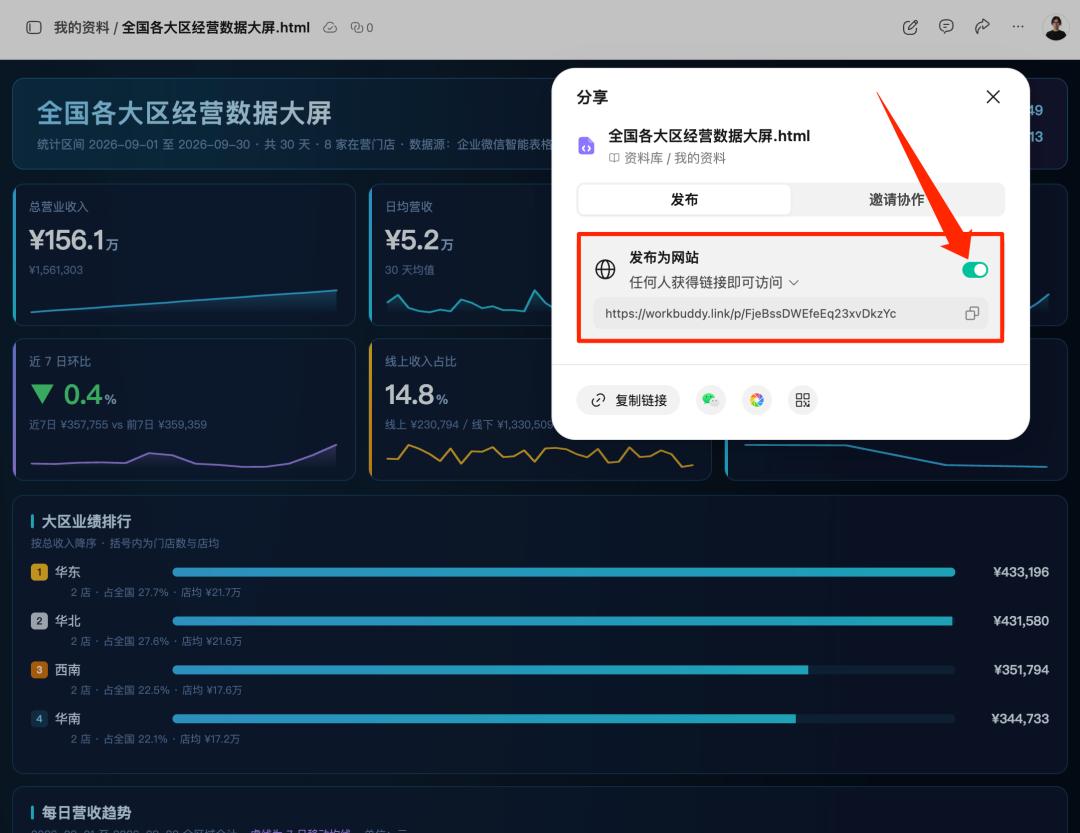Open the comments icon in header
Image resolution: width=1080 pixels, height=833 pixels.
[946, 27]
